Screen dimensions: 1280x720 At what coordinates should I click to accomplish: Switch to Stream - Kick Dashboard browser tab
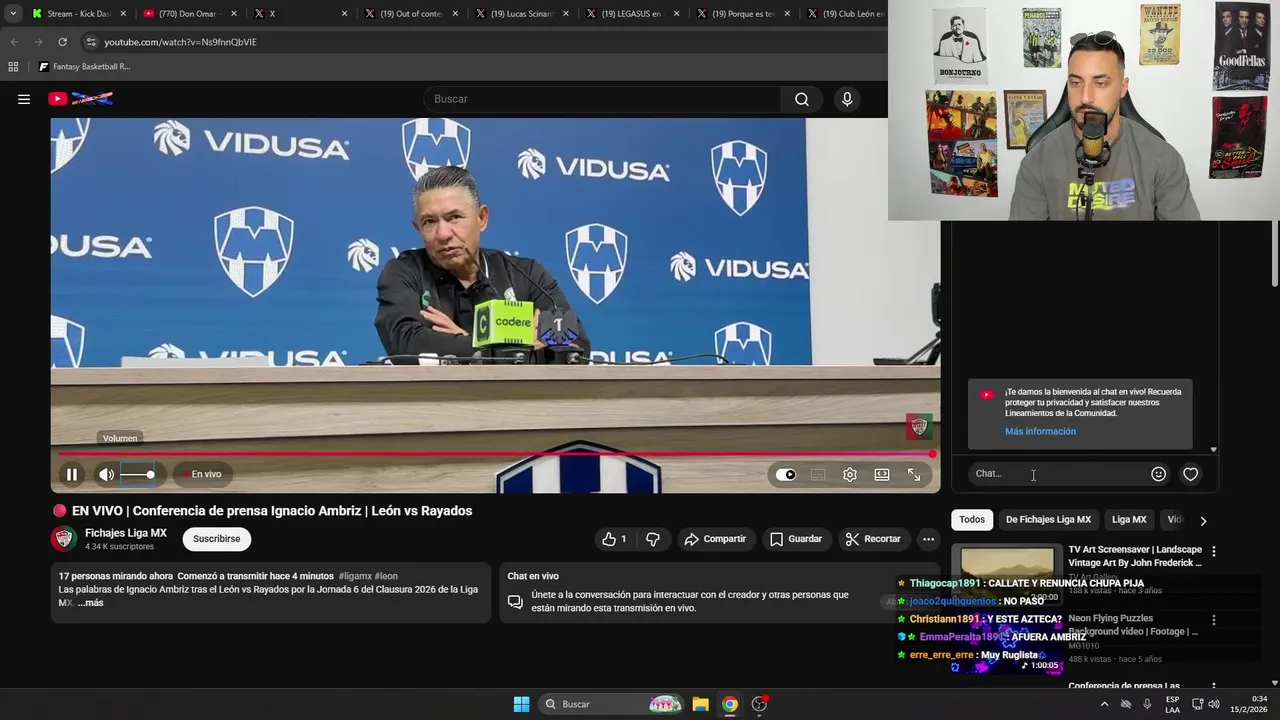(80, 14)
